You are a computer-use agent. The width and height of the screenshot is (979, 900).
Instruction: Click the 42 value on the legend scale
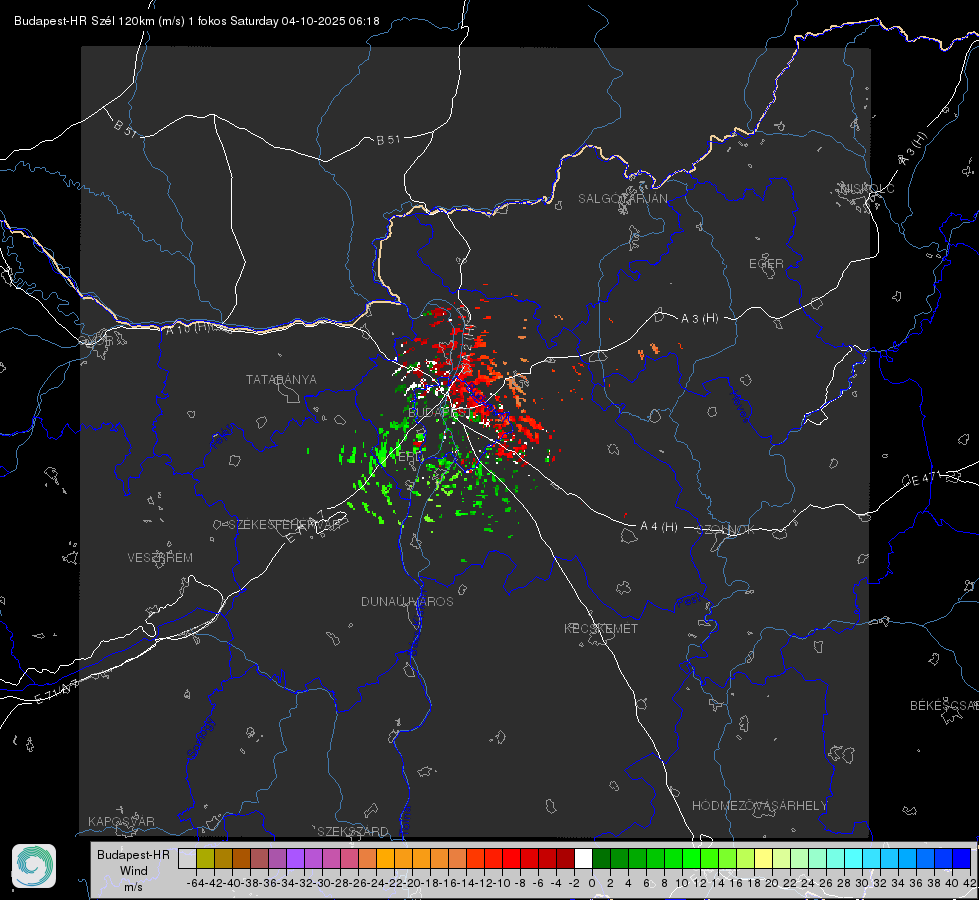pyautogui.click(x=970, y=883)
